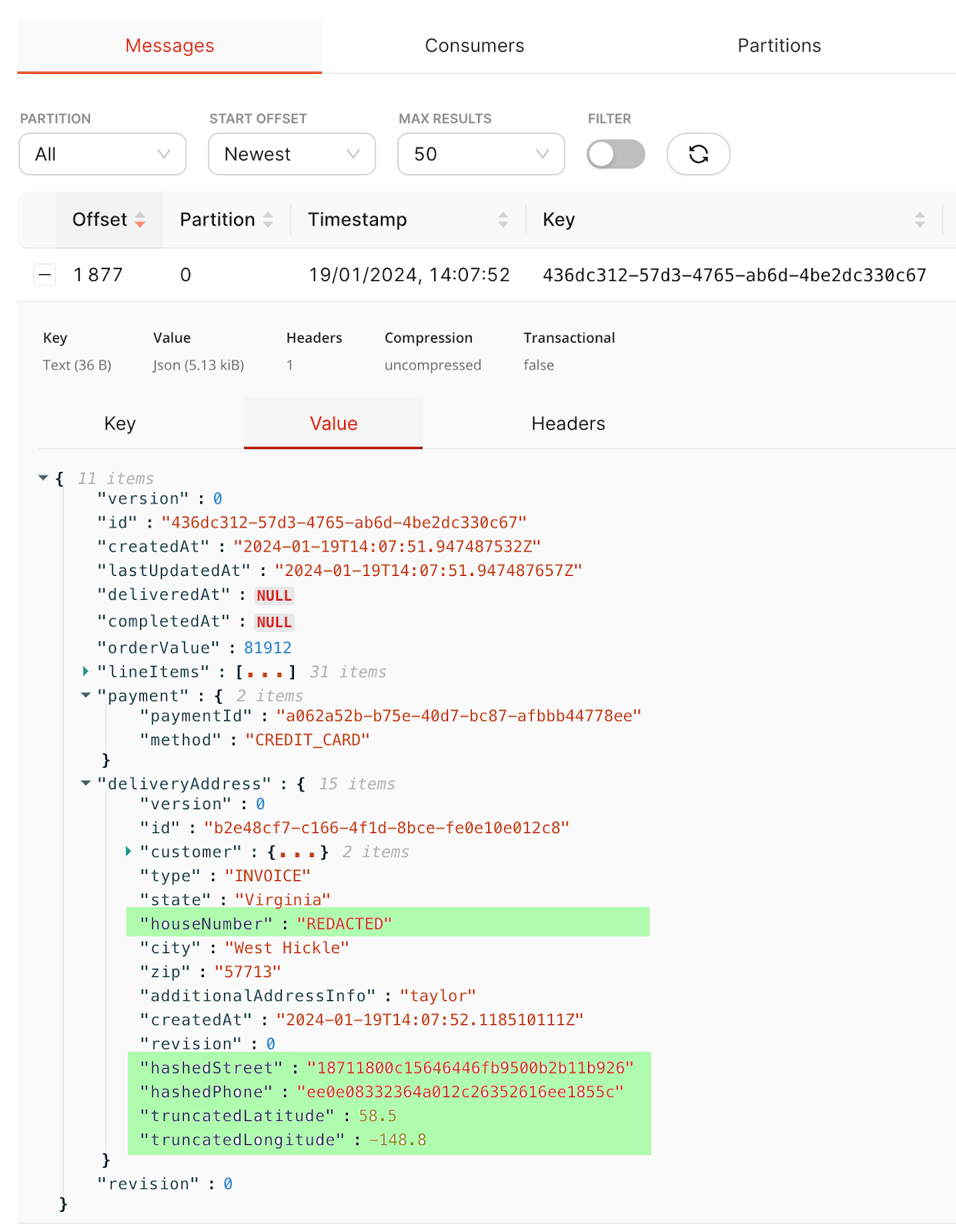Sort by the Key column sort arrows
The height and width of the screenshot is (1232, 956).
(x=920, y=219)
